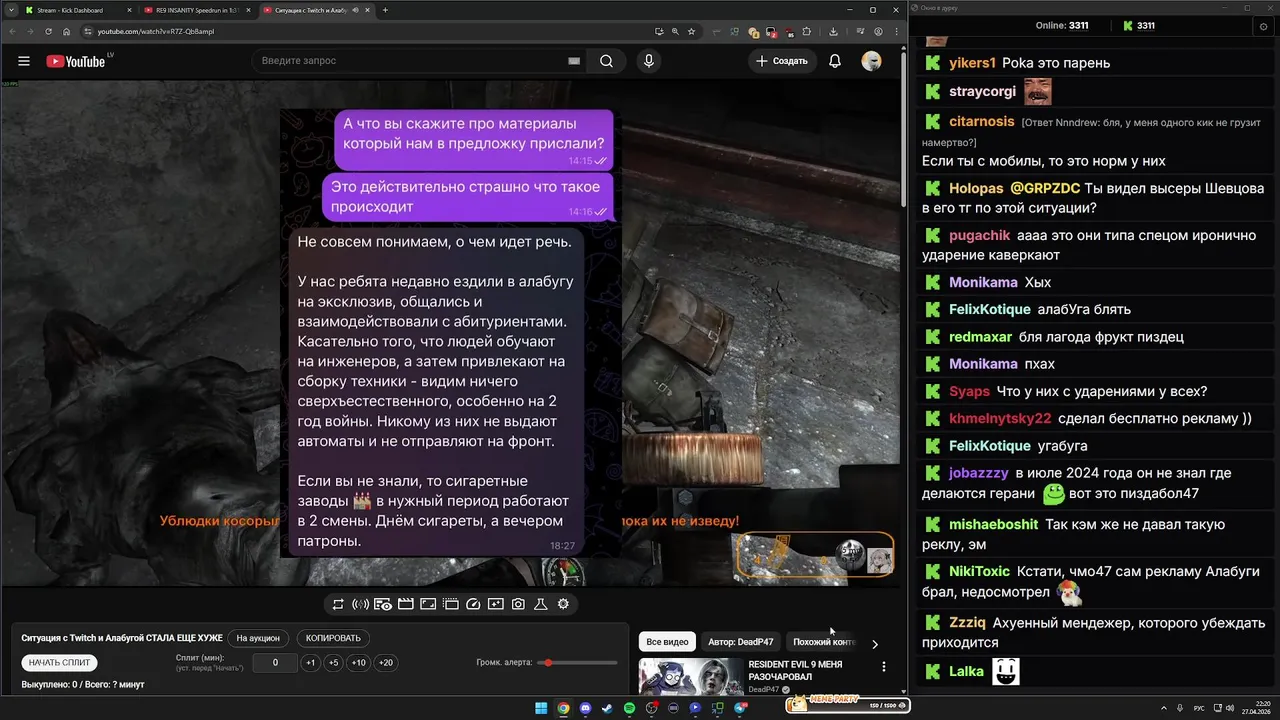
Task: Select the Автор: DeadP47 chip
Action: [x=740, y=642]
